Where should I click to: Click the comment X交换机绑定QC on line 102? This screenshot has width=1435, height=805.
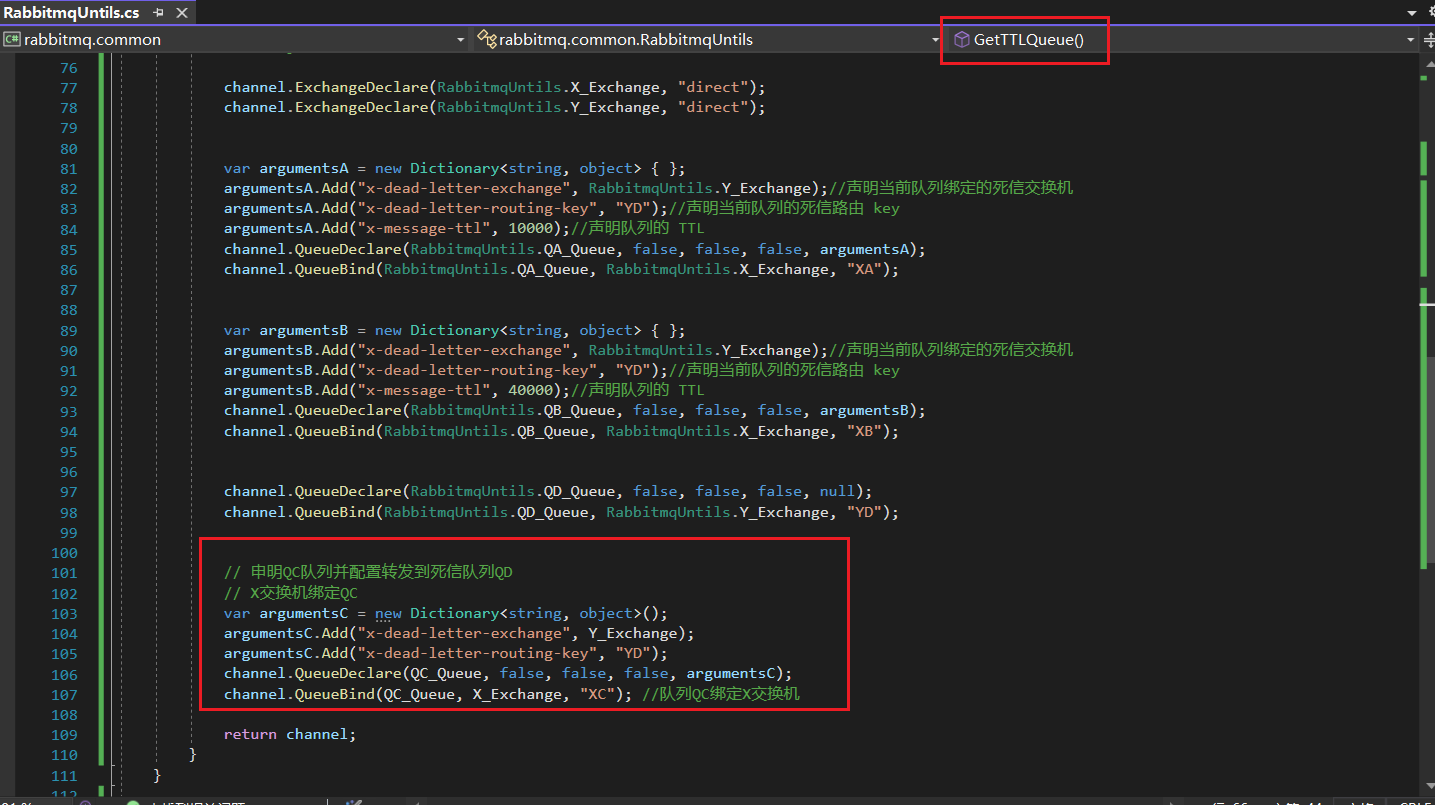click(291, 593)
